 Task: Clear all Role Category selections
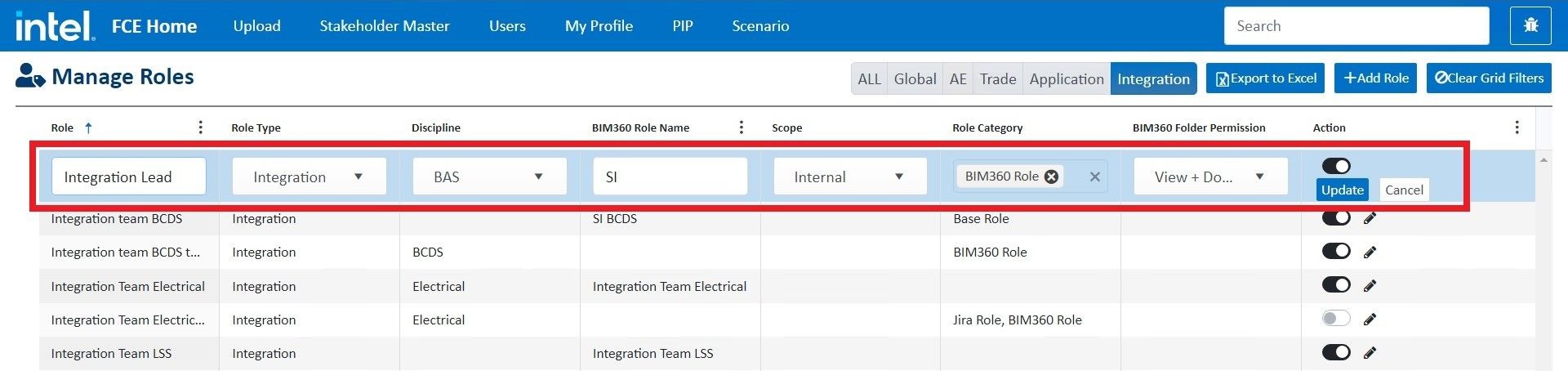pyautogui.click(x=1094, y=177)
